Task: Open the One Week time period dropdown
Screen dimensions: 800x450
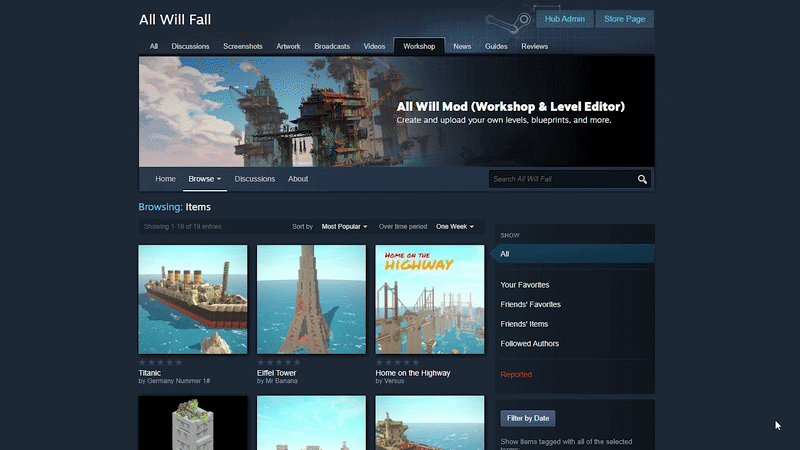Action: [x=455, y=227]
